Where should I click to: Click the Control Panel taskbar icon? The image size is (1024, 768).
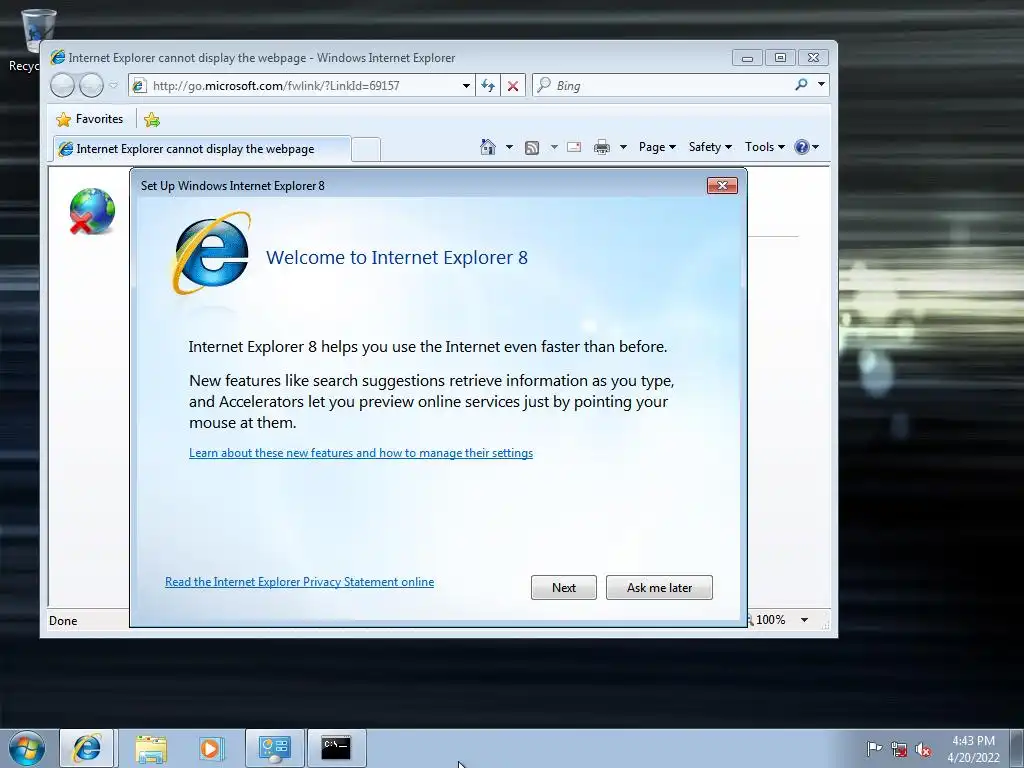pos(274,748)
